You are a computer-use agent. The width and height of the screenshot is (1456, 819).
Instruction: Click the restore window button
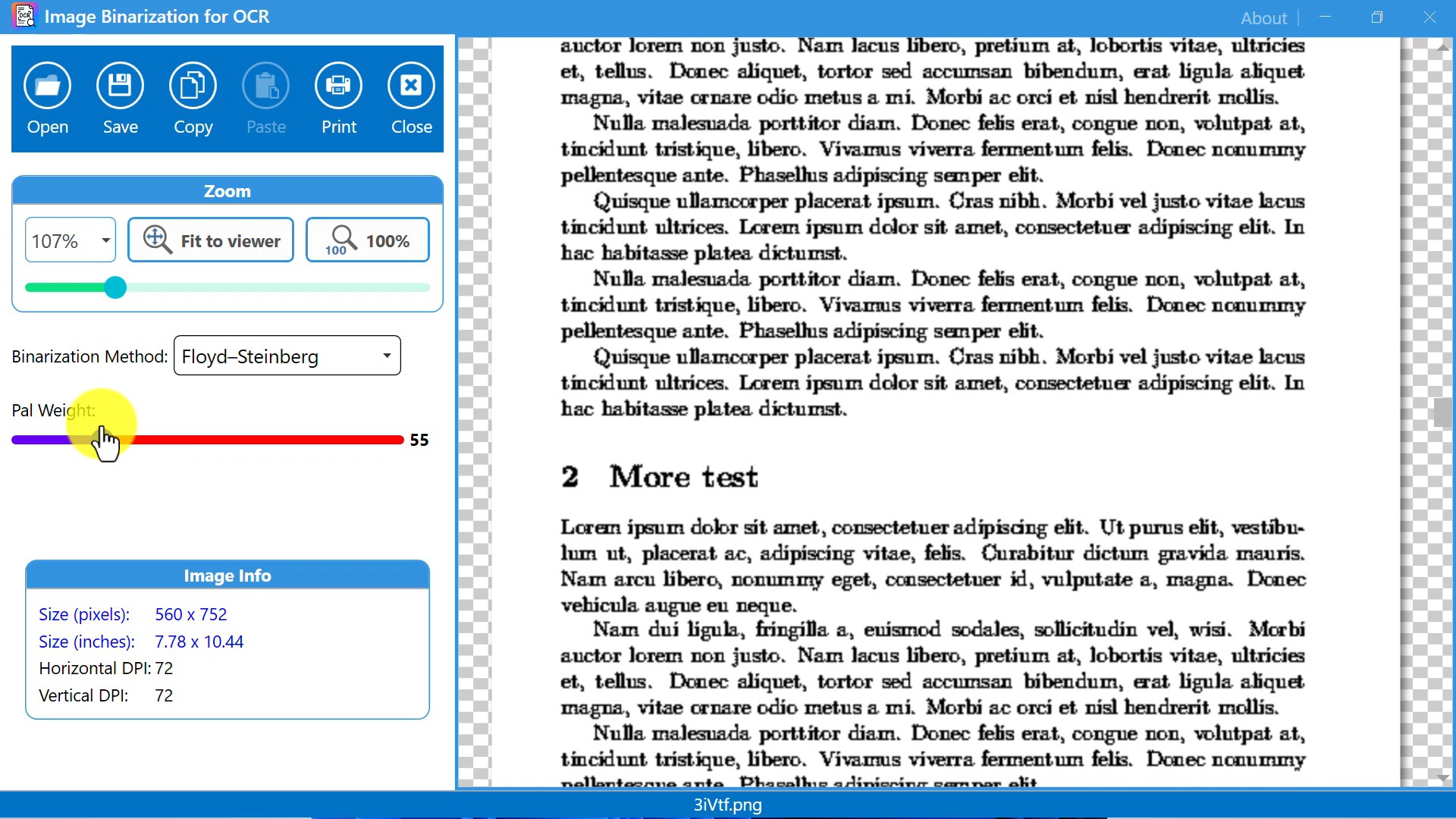click(1377, 17)
